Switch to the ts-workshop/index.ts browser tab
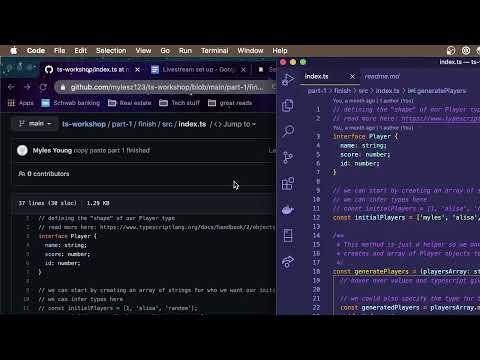The width and height of the screenshot is (480, 360). tap(92, 69)
